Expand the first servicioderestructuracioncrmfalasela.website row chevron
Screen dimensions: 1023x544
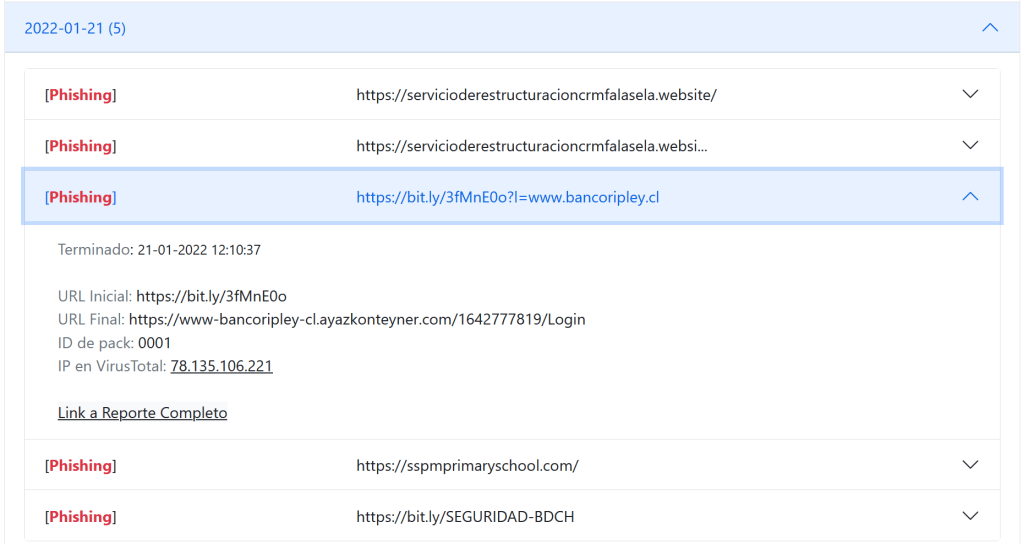(969, 94)
